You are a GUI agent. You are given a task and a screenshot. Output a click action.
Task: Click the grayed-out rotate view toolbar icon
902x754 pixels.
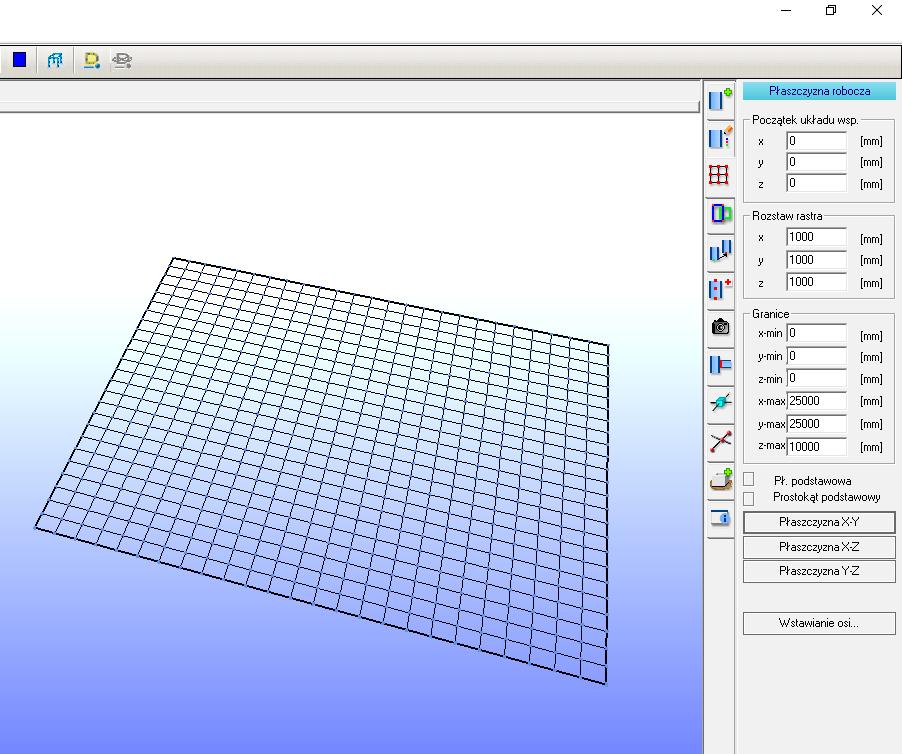click(122, 60)
